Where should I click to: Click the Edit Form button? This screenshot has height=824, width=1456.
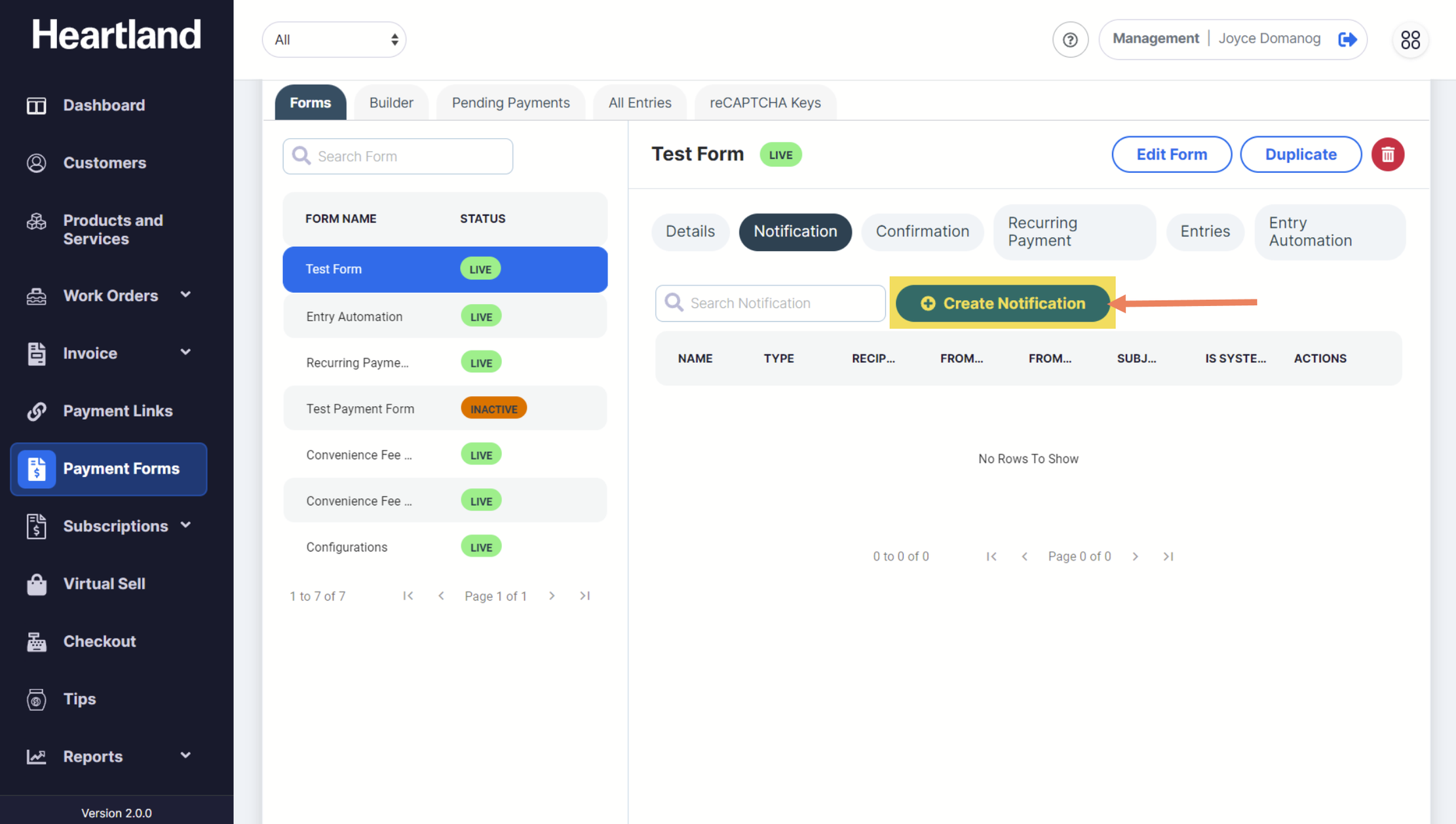(x=1171, y=155)
